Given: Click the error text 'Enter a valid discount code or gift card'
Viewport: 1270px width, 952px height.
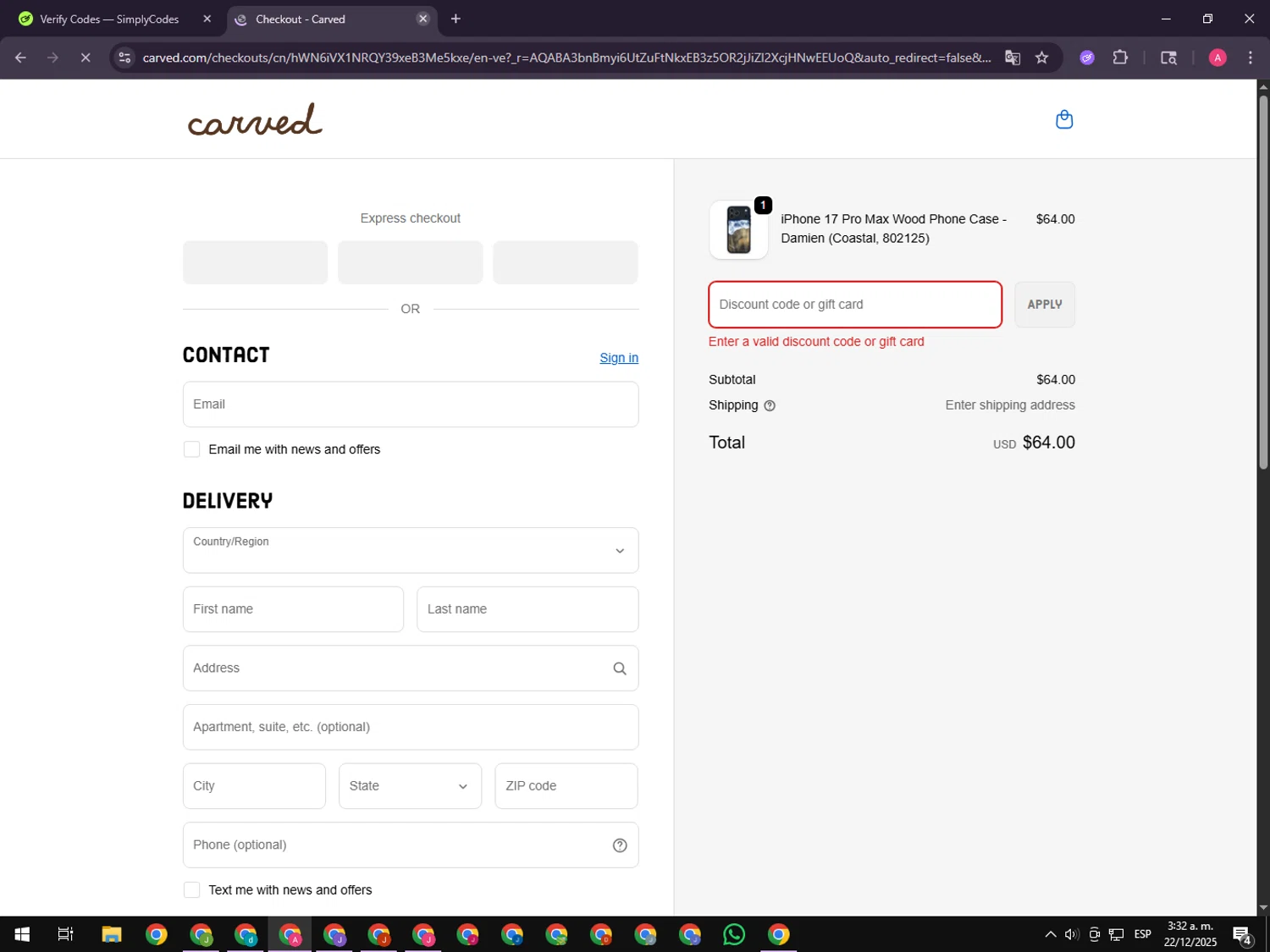Looking at the screenshot, I should click(816, 342).
